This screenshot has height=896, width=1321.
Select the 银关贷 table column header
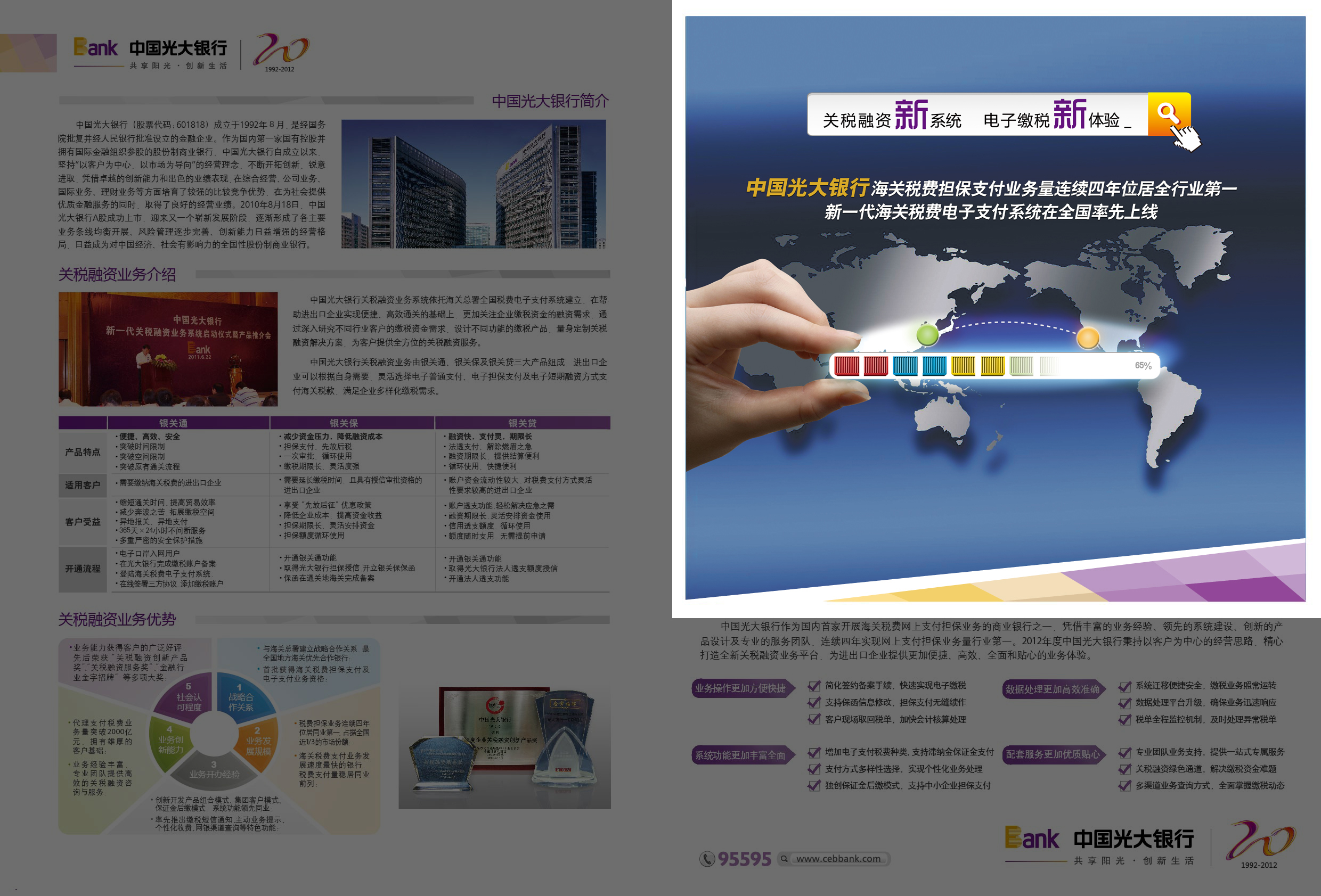click(523, 423)
